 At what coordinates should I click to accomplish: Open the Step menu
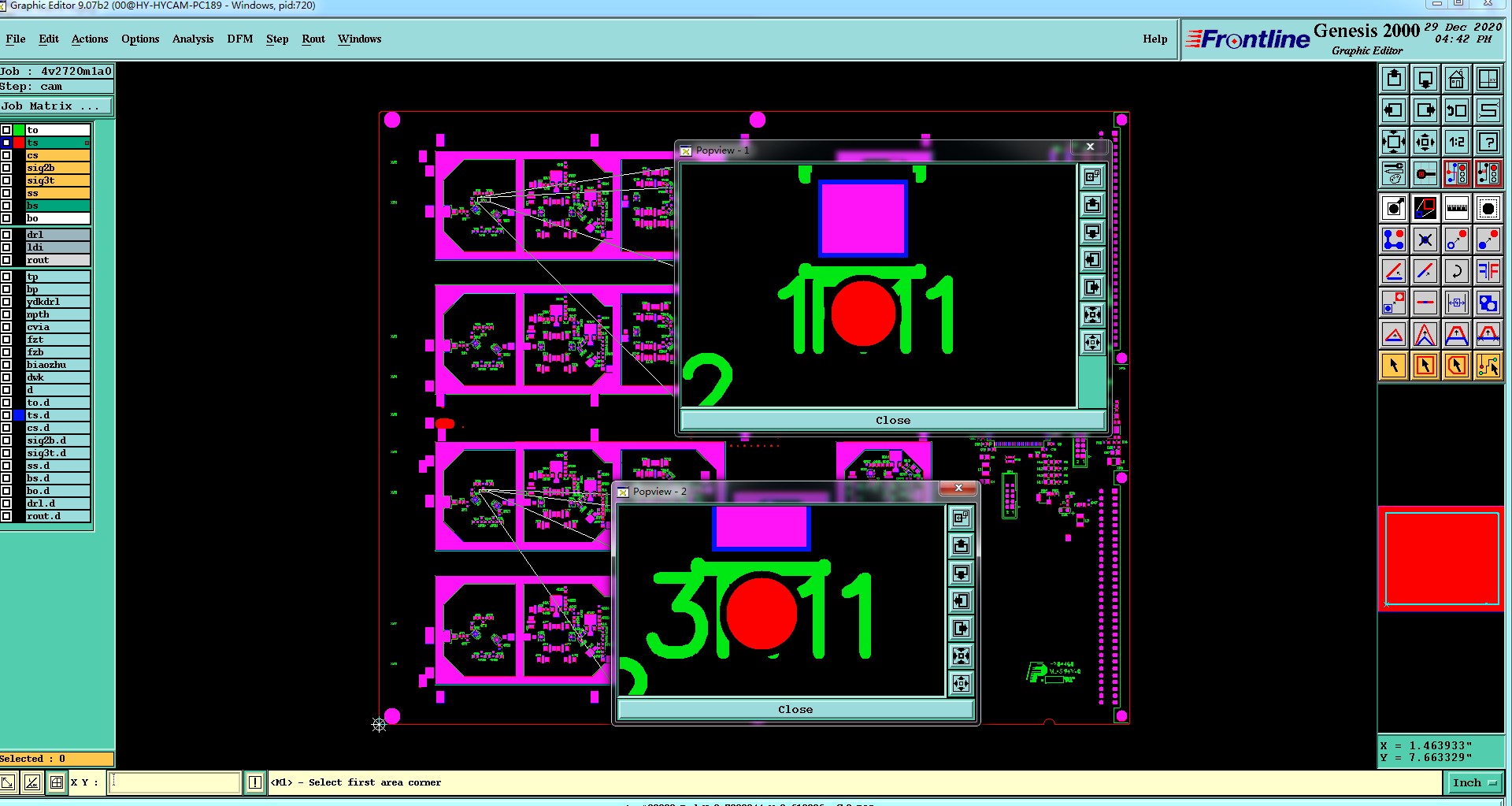click(x=277, y=39)
